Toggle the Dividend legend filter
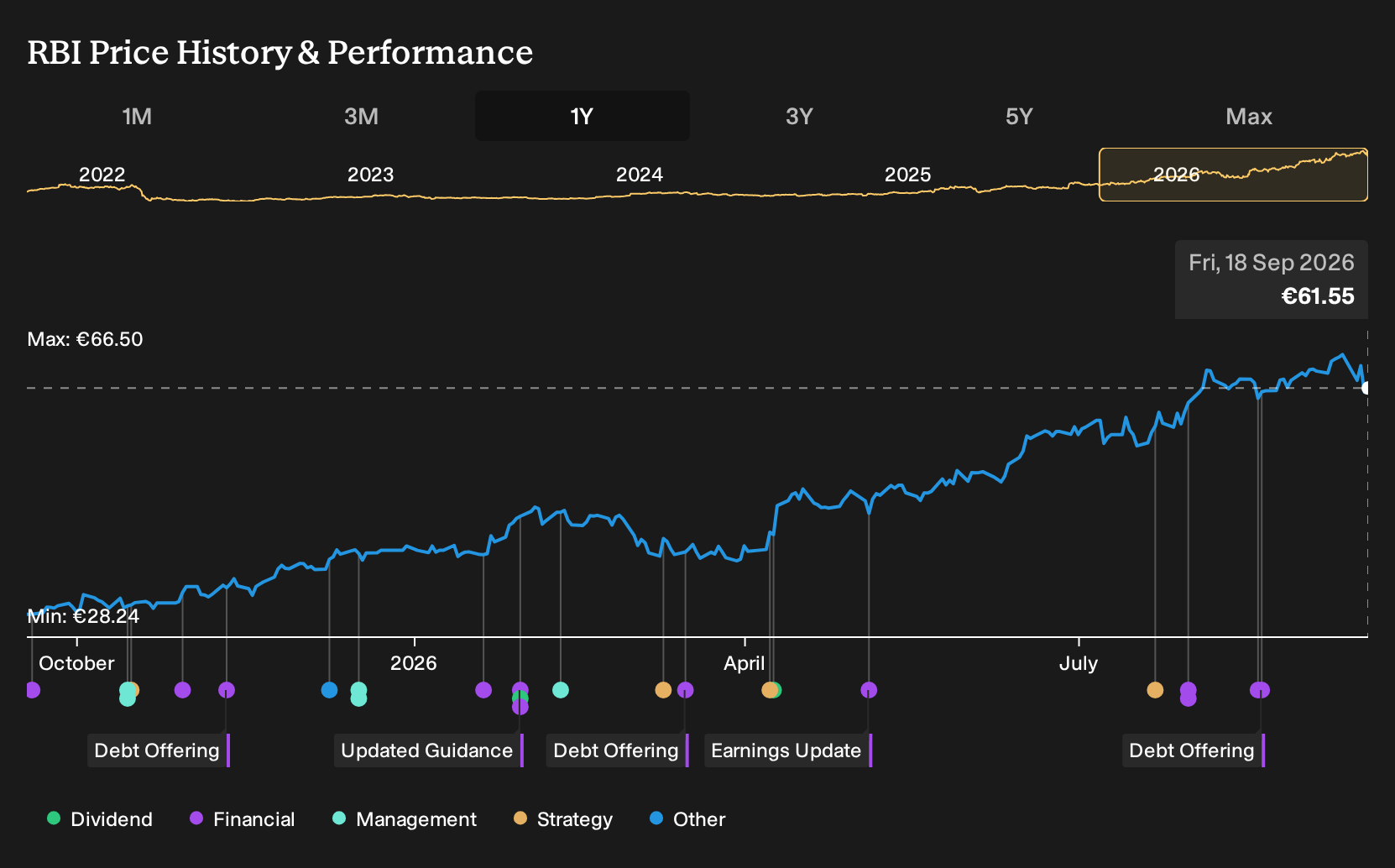The width and height of the screenshot is (1395, 868). pyautogui.click(x=100, y=819)
